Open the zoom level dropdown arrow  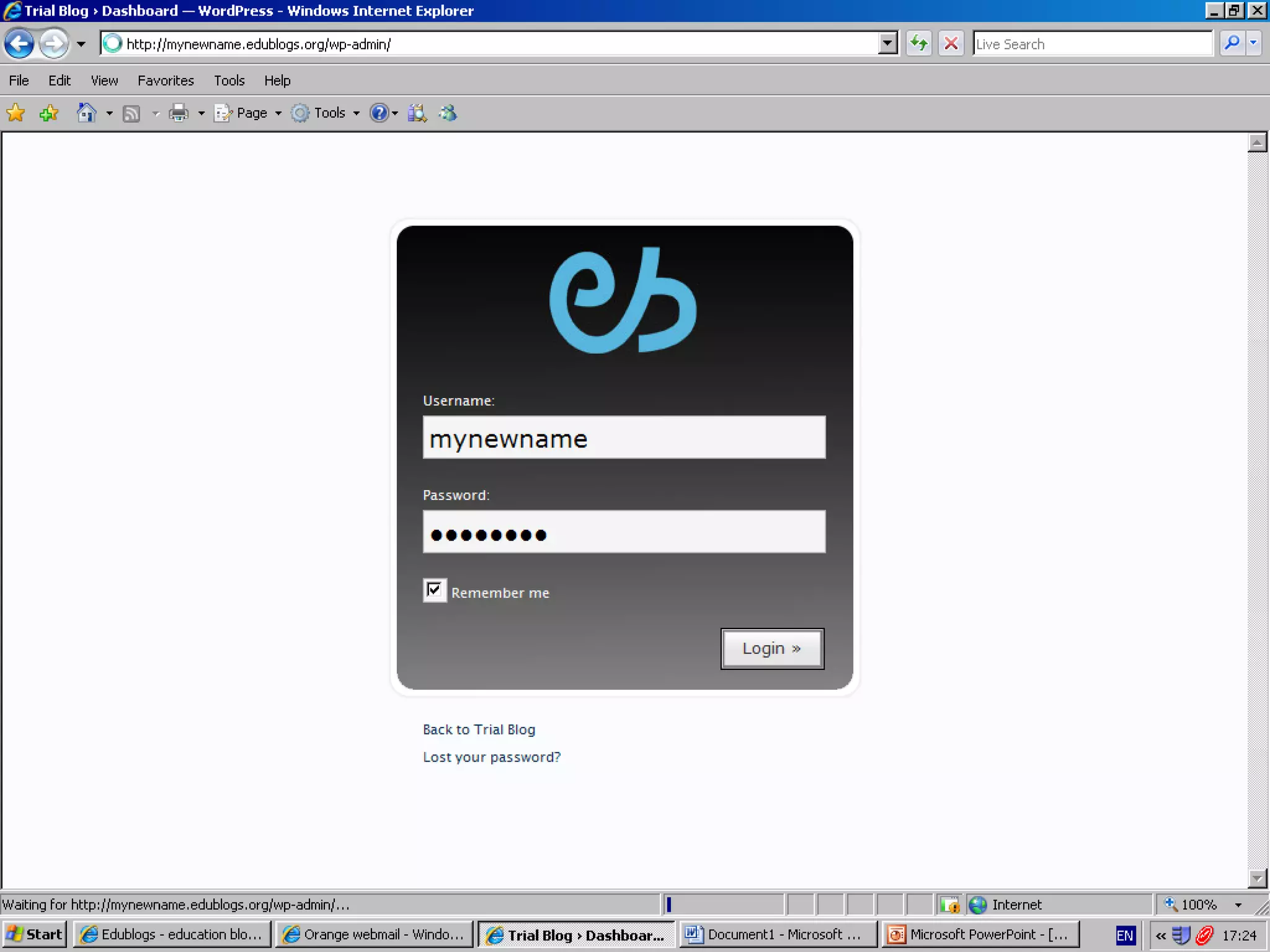(x=1238, y=905)
